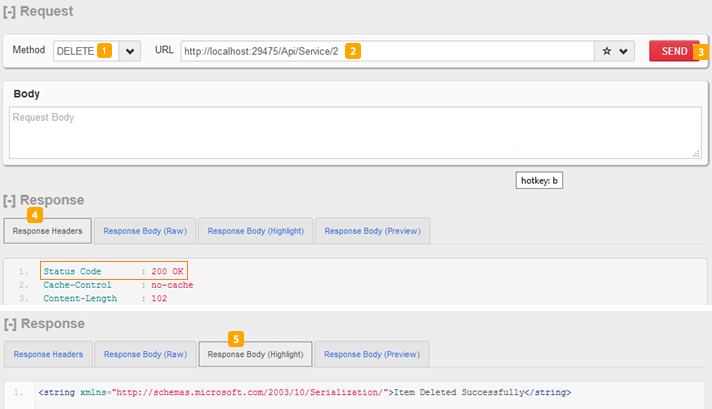Open Response Body (Highlight) tab in upper Response
Screen dimensions: 712x409
[256, 231]
